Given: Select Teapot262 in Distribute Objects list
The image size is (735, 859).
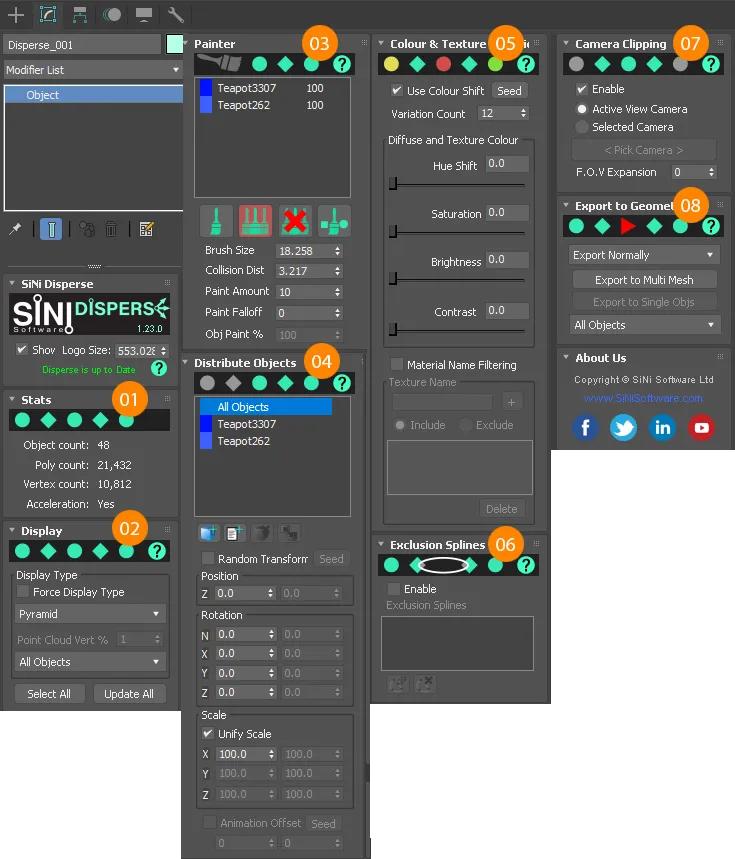Looking at the screenshot, I should click(x=243, y=441).
